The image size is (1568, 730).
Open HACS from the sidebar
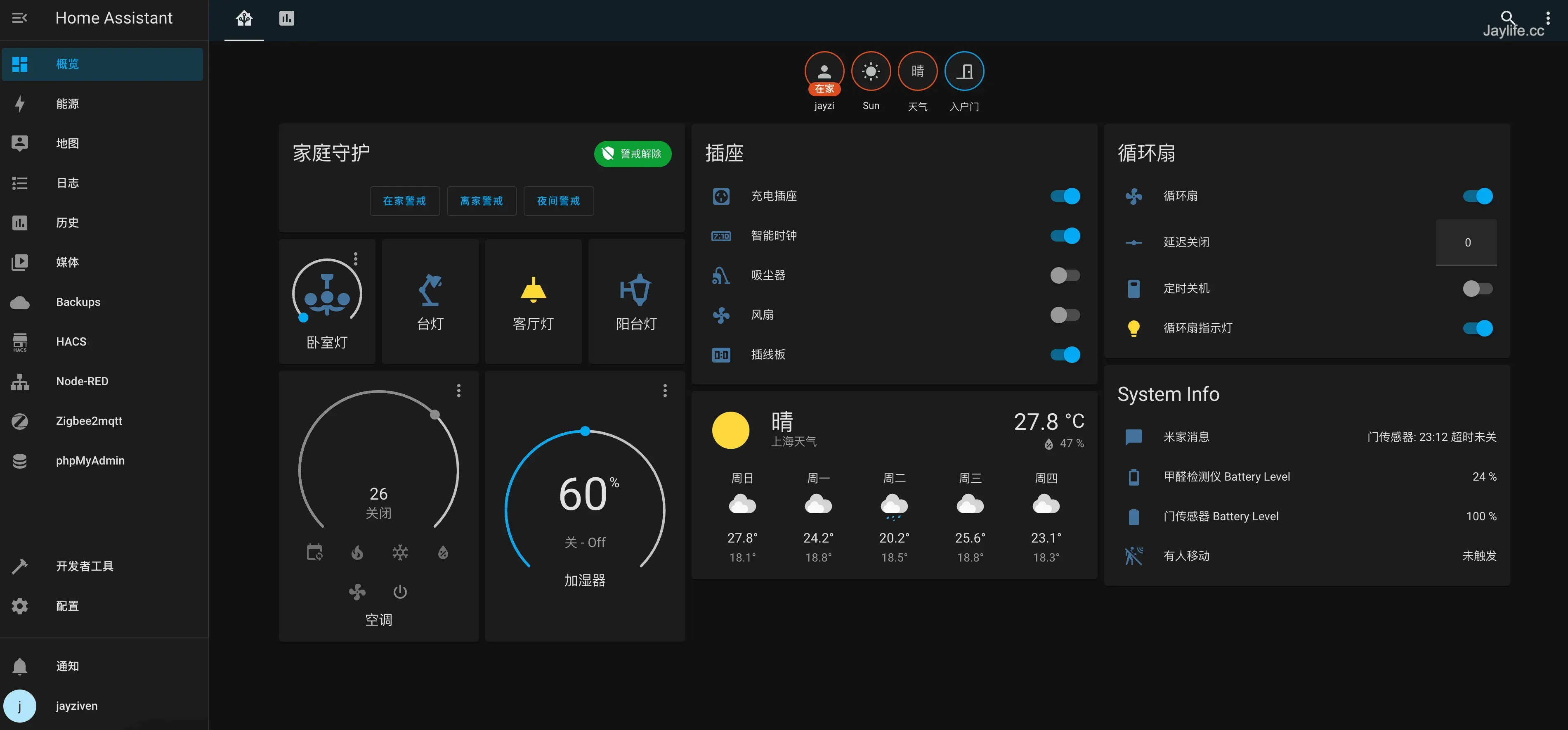click(x=71, y=341)
